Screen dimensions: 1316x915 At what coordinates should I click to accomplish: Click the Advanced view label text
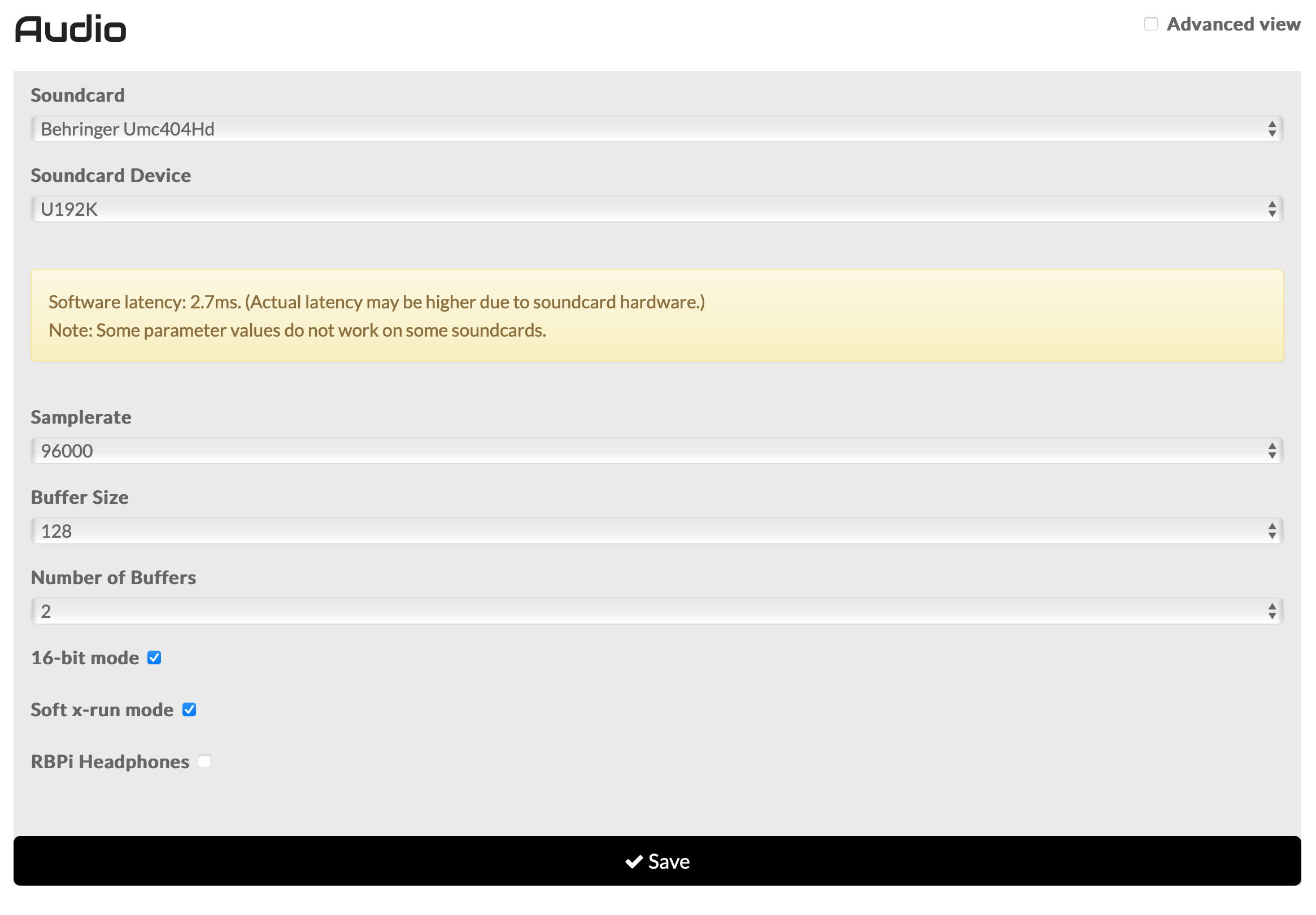[1233, 24]
